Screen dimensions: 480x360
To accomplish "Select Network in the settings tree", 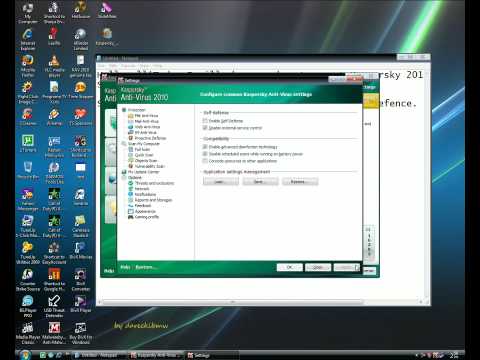I will point(142,189).
